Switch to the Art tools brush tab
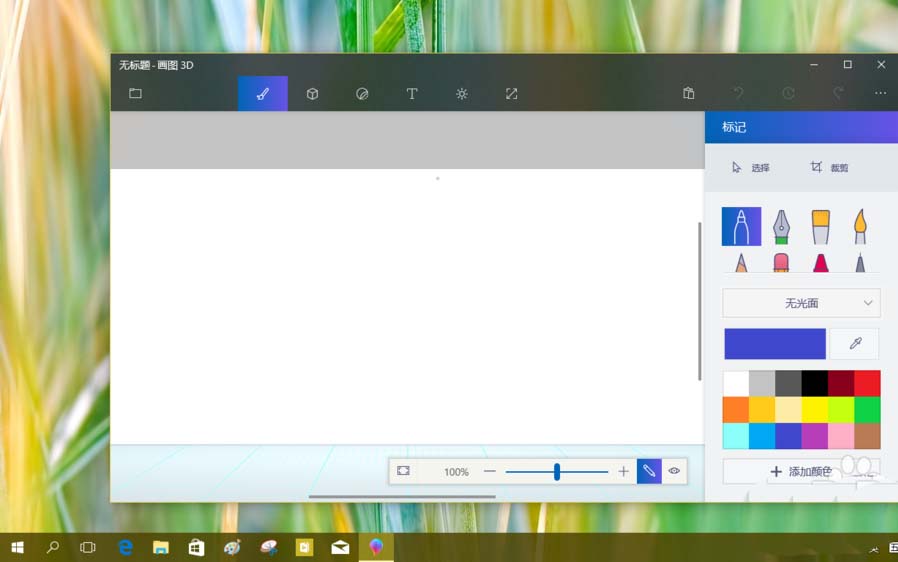 [x=262, y=94]
